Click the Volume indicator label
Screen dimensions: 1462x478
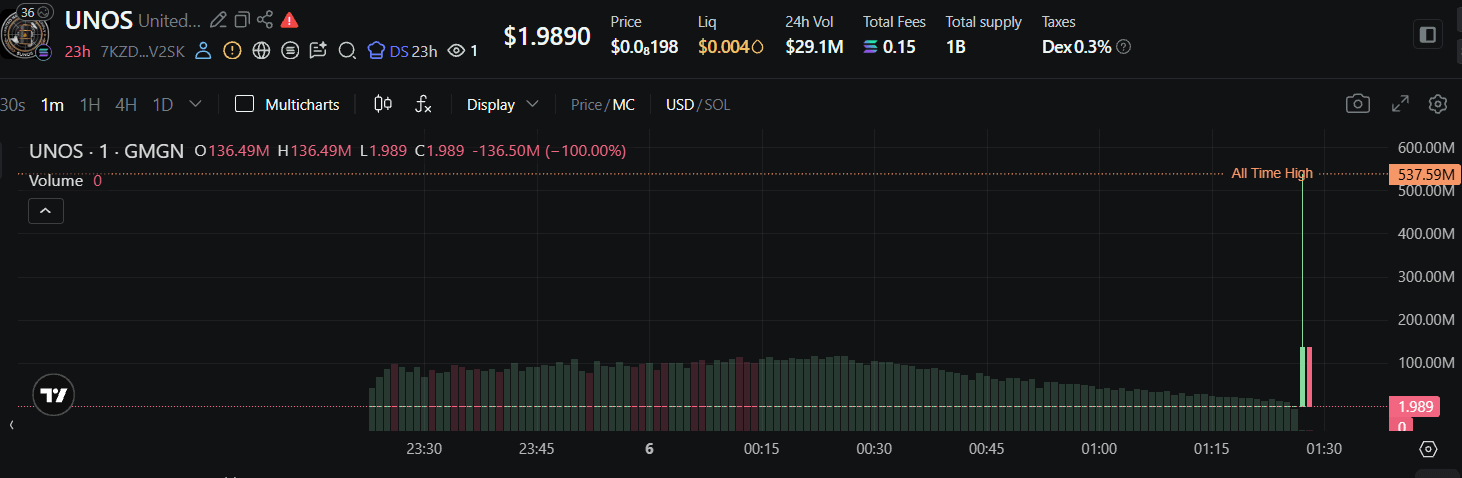click(x=56, y=181)
